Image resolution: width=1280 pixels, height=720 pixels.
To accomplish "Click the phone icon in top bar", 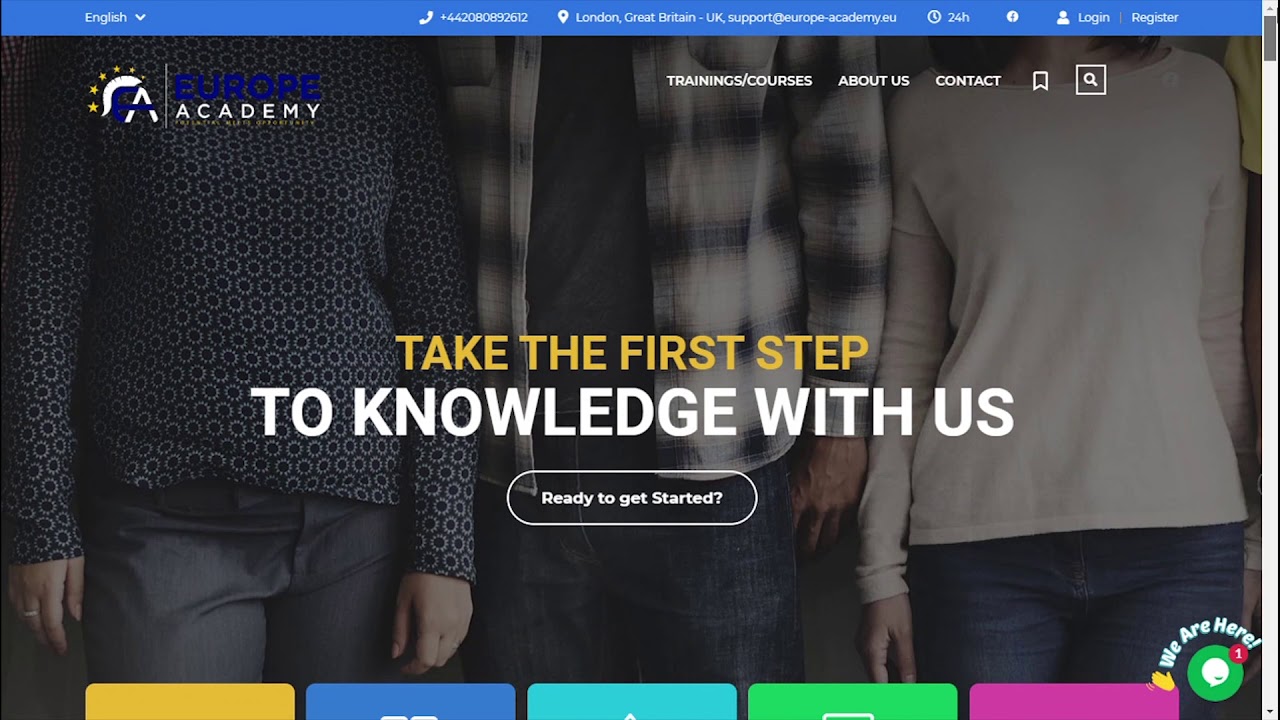I will [426, 17].
